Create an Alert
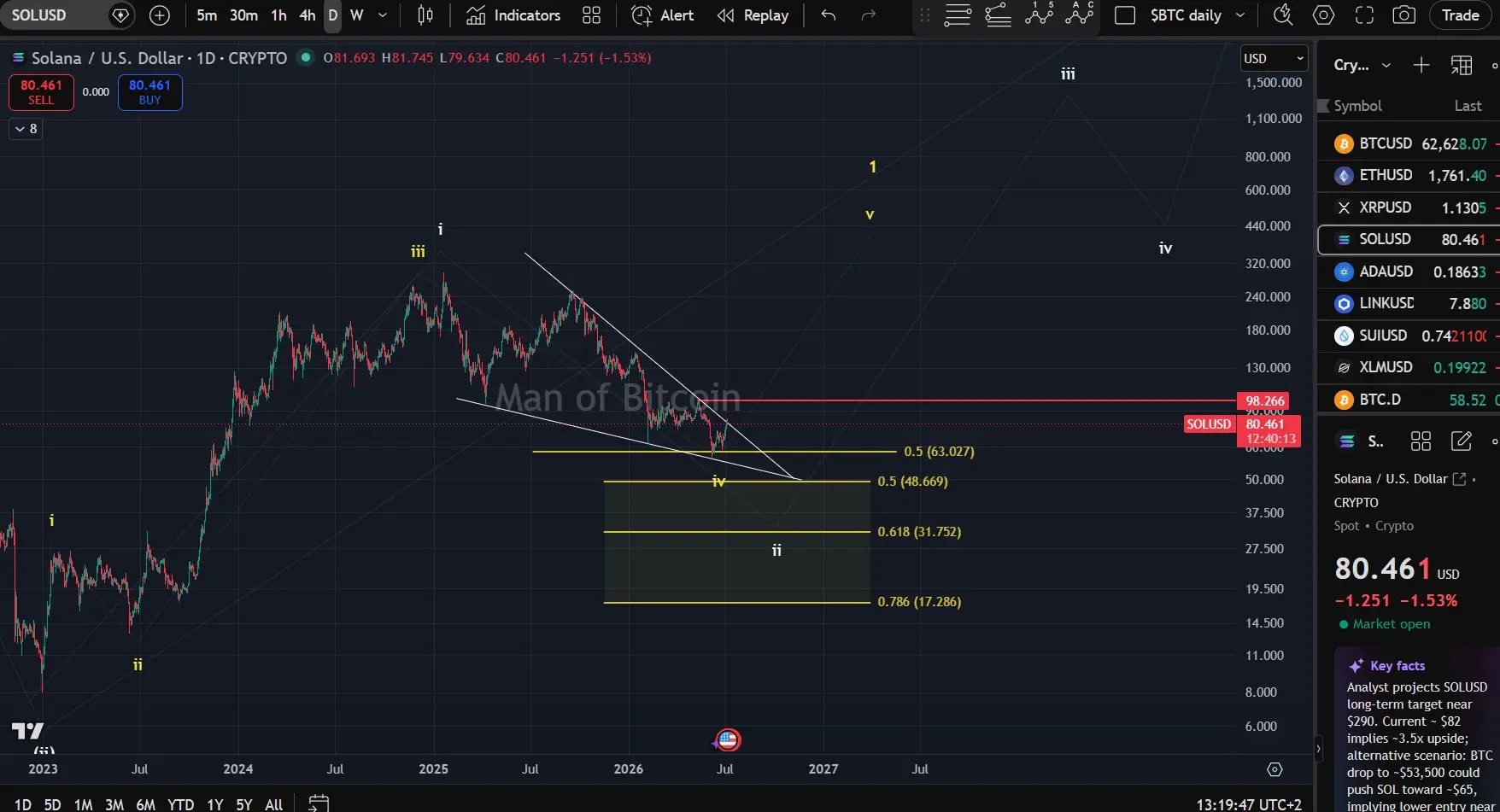The width and height of the screenshot is (1500, 812). click(662, 15)
